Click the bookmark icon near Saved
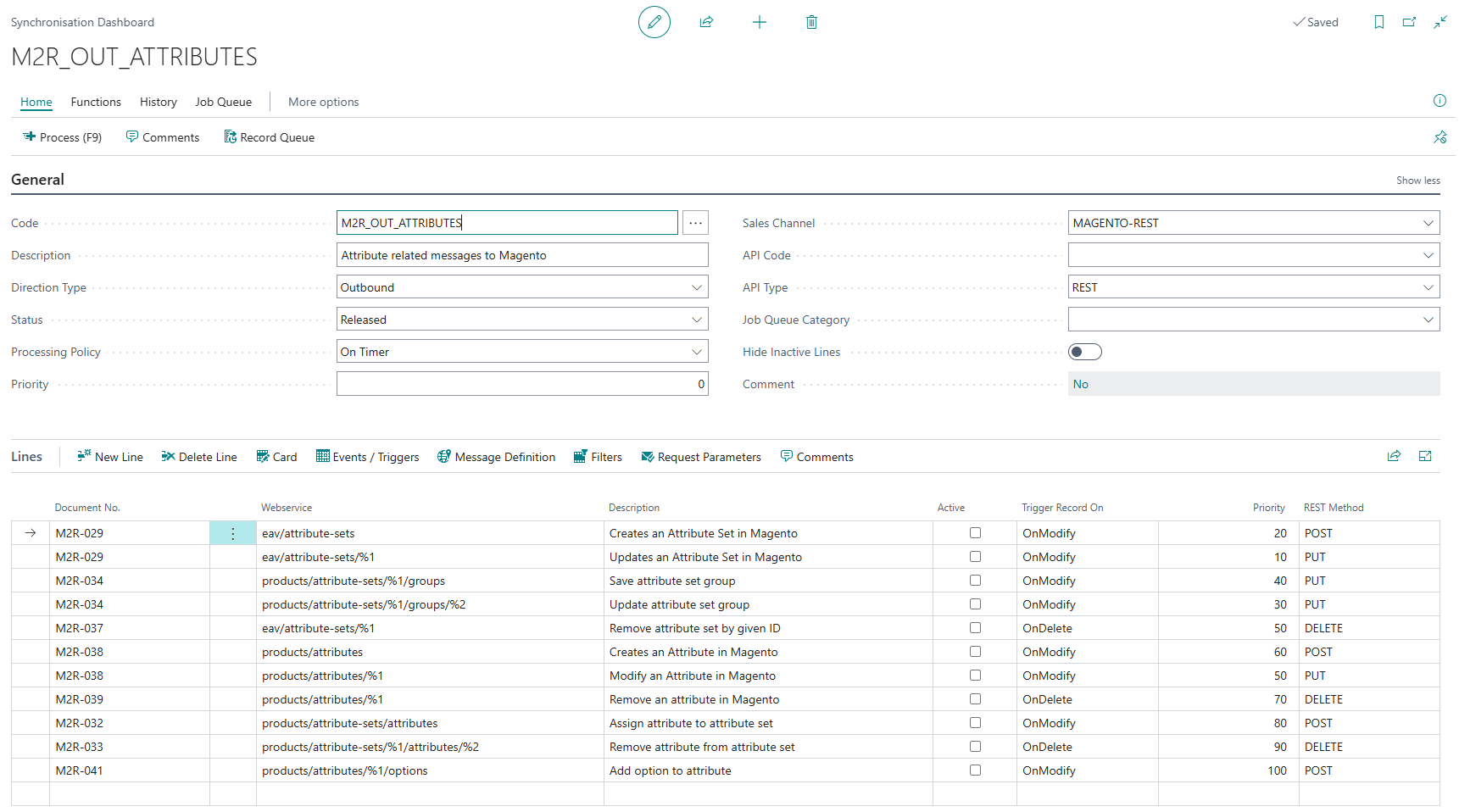The image size is (1459, 812). tap(1378, 22)
